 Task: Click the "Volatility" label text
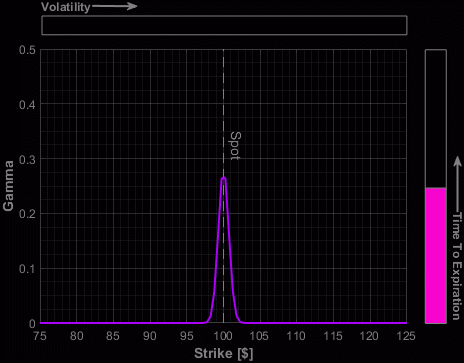point(66,7)
